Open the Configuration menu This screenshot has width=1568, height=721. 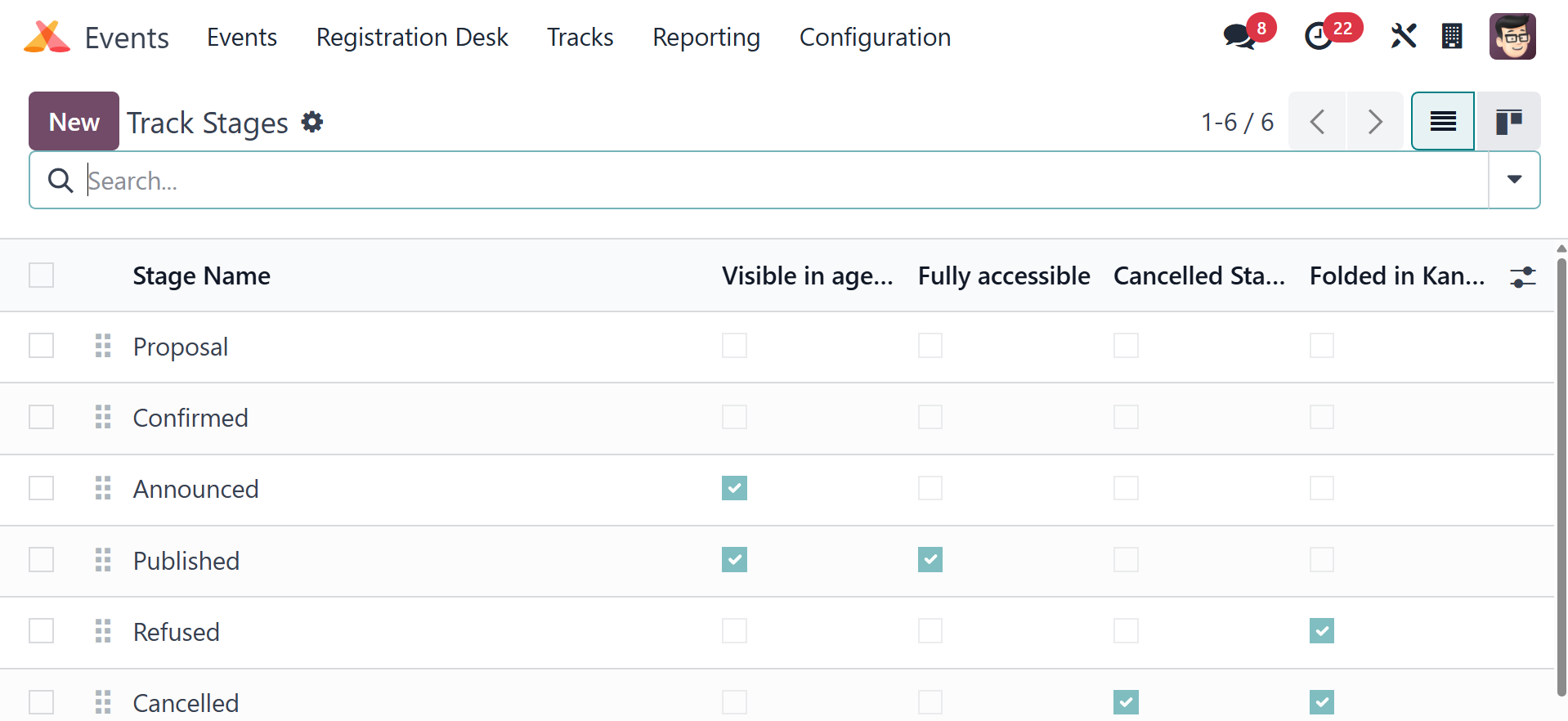click(x=875, y=38)
